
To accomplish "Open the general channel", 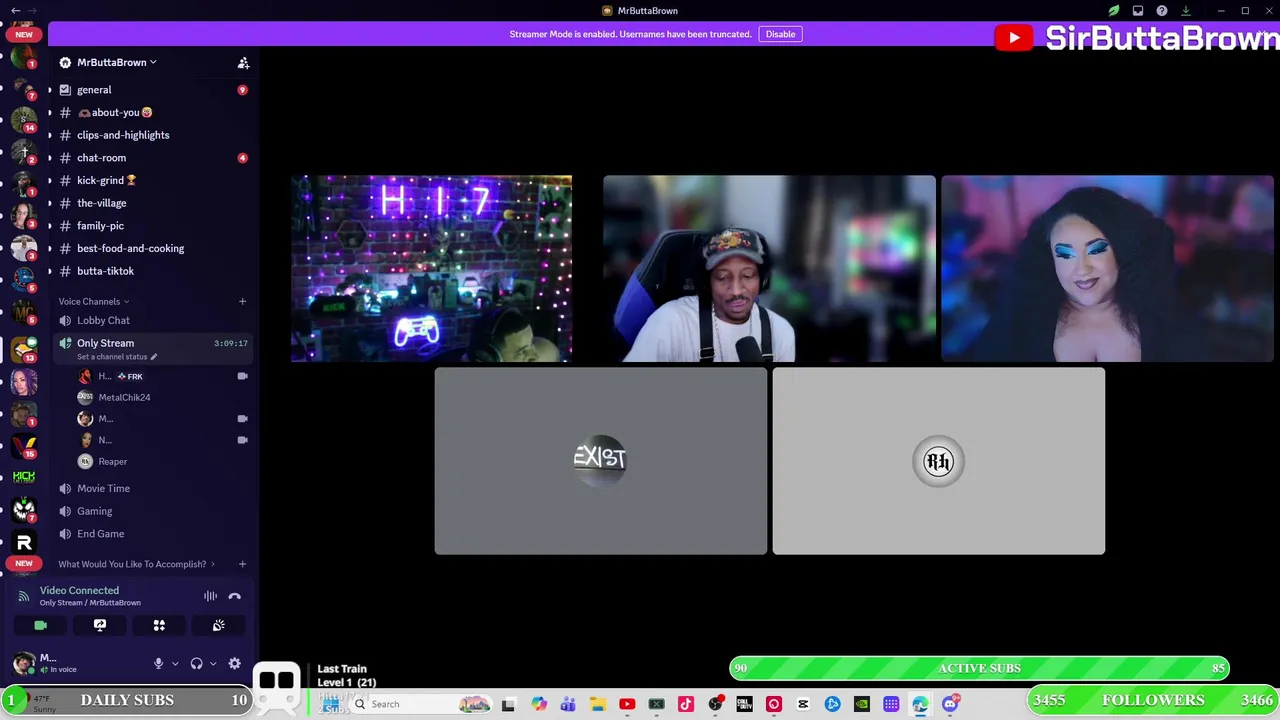I will pos(94,90).
